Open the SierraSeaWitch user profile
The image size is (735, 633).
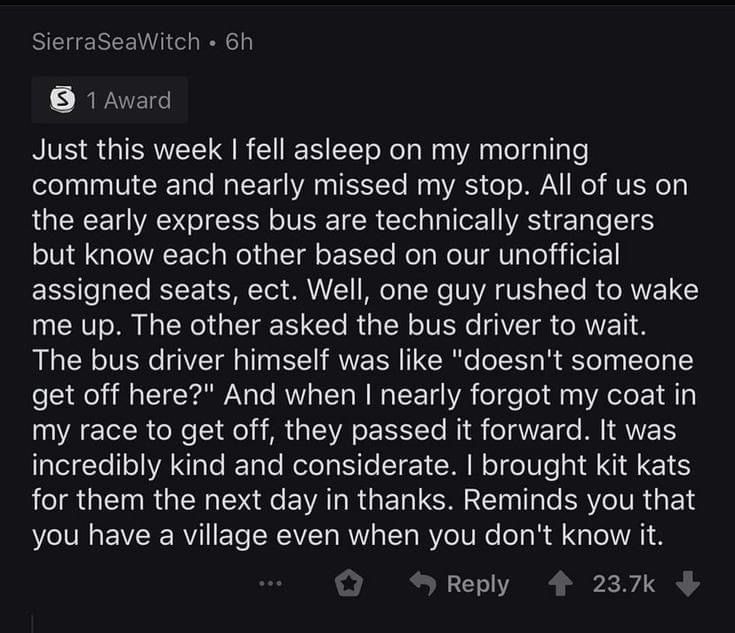pyautogui.click(x=109, y=42)
